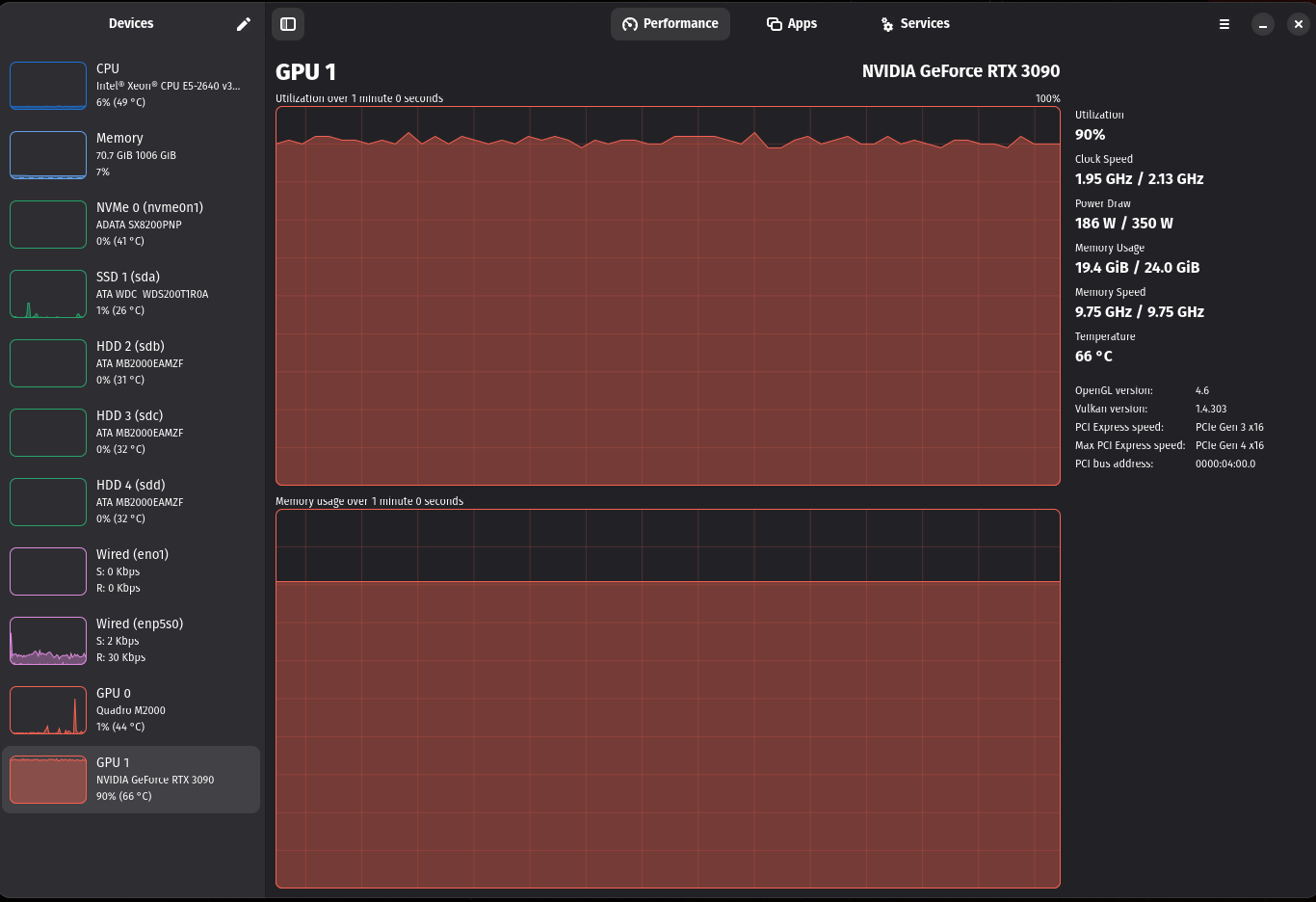Click 'NVIDIA GeForce RTX 3090' title text
This screenshot has width=1316, height=902.
(961, 71)
